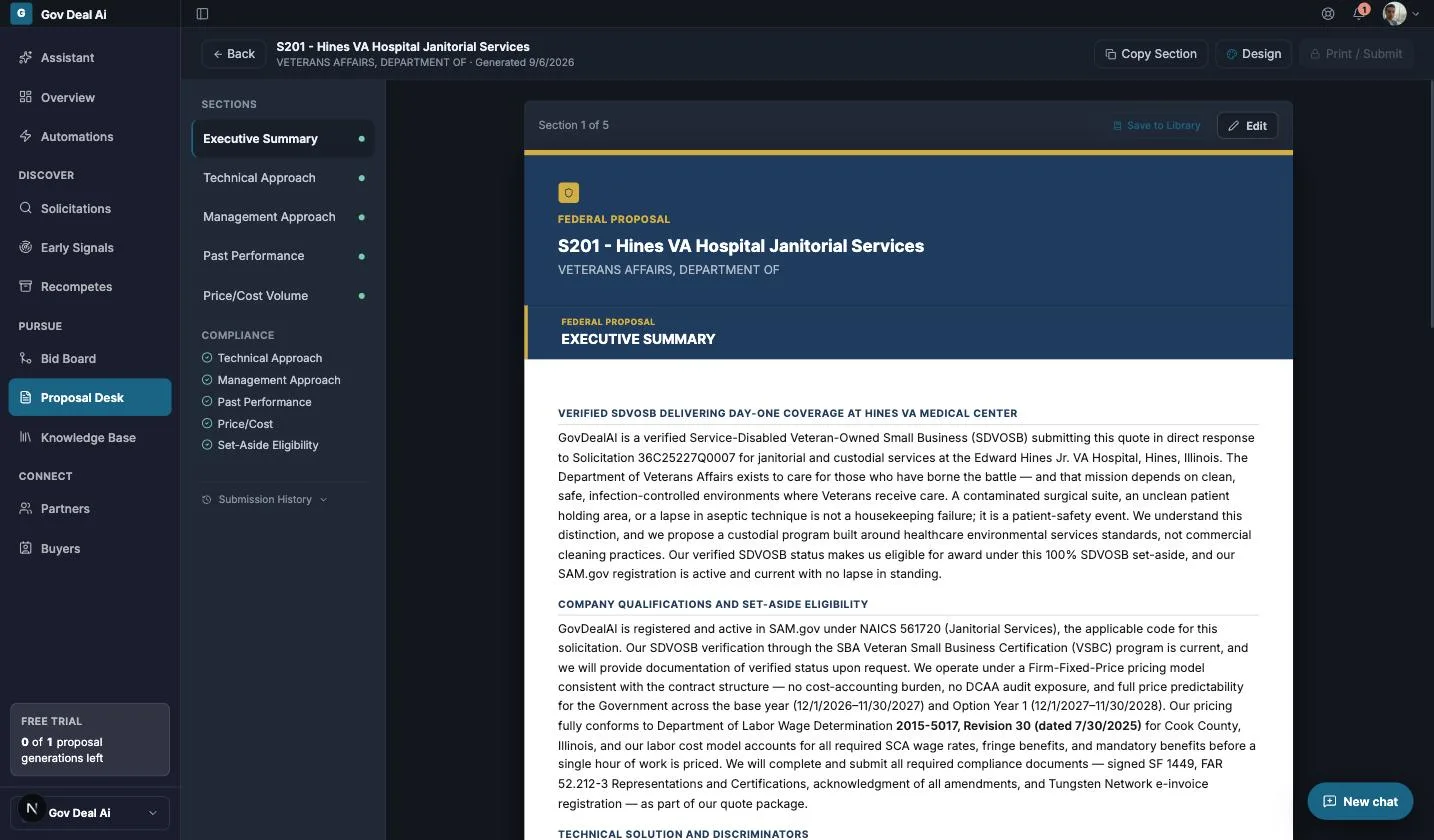The width and height of the screenshot is (1434, 840).
Task: Click 'EXECUTIVE SUMMARY' banner heading
Action: coord(638,340)
